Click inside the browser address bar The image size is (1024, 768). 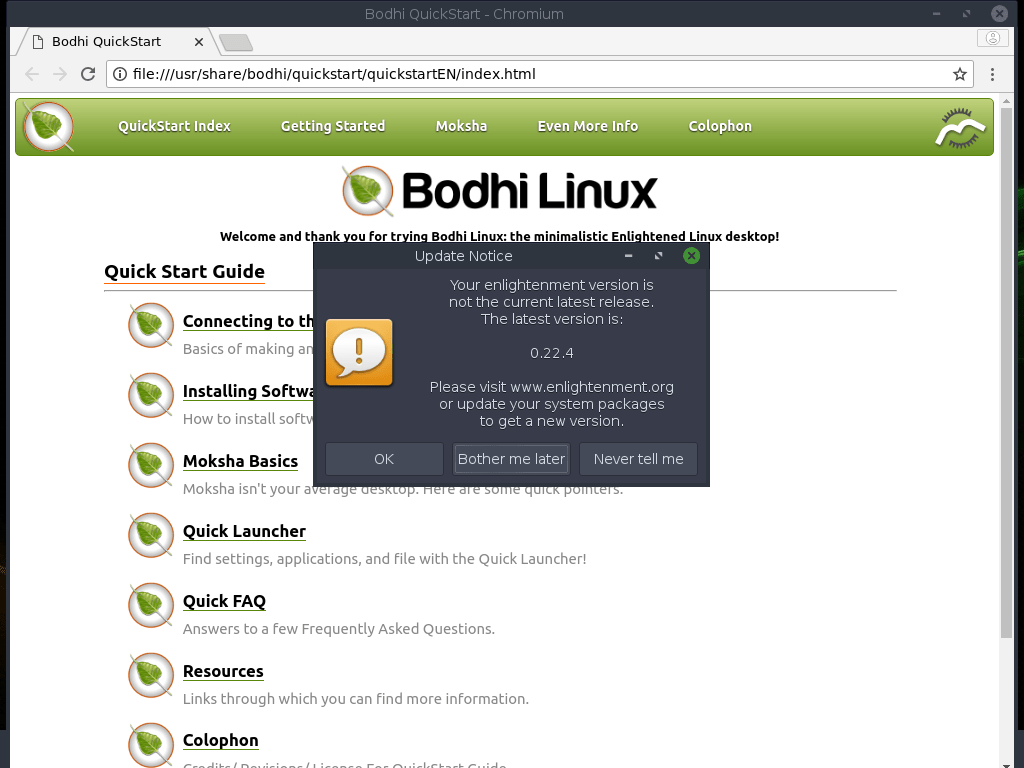coord(500,73)
